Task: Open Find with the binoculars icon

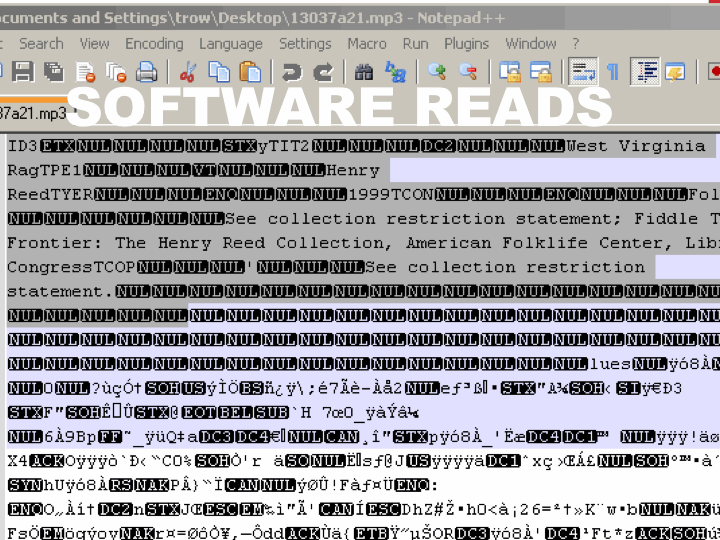Action: tap(364, 72)
